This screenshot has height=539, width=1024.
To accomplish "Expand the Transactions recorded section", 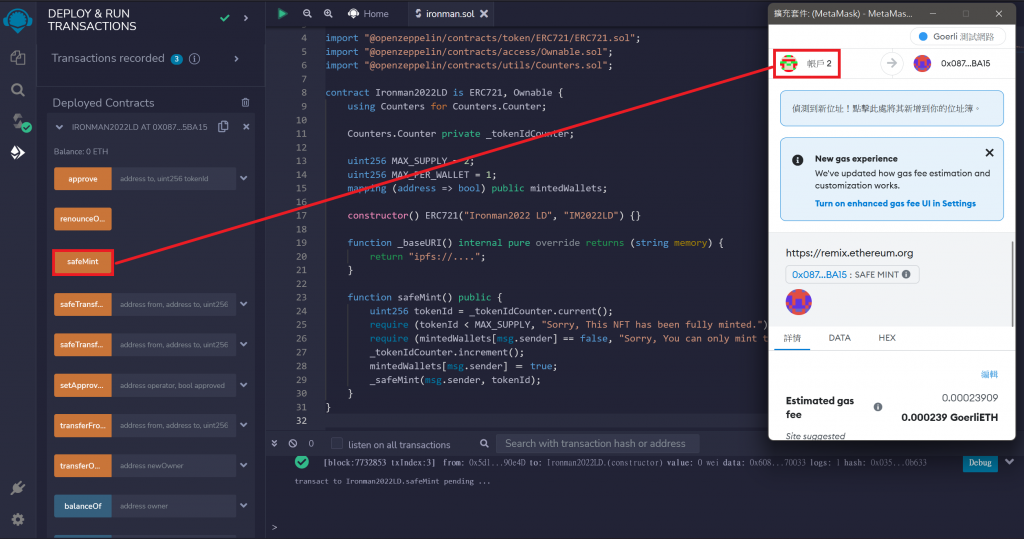I will coord(236,59).
